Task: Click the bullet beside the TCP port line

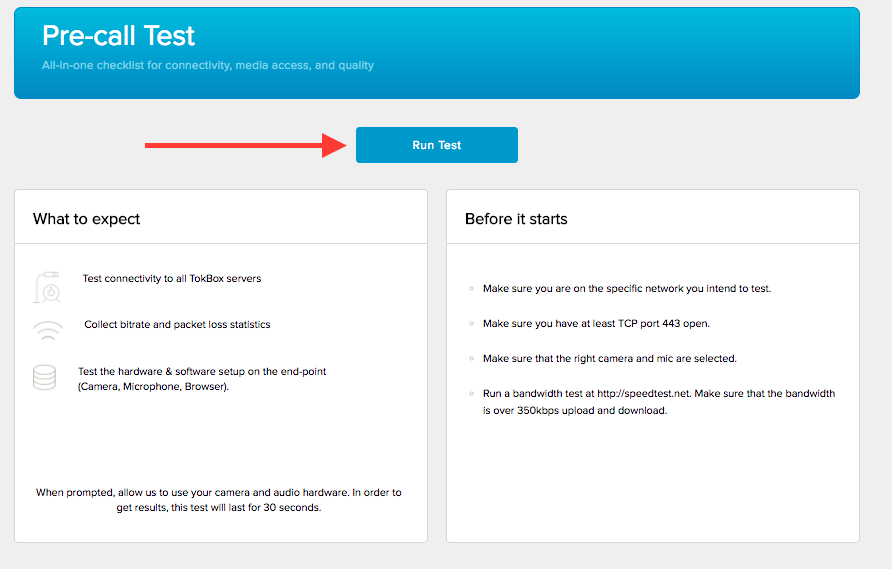Action: (x=470, y=324)
